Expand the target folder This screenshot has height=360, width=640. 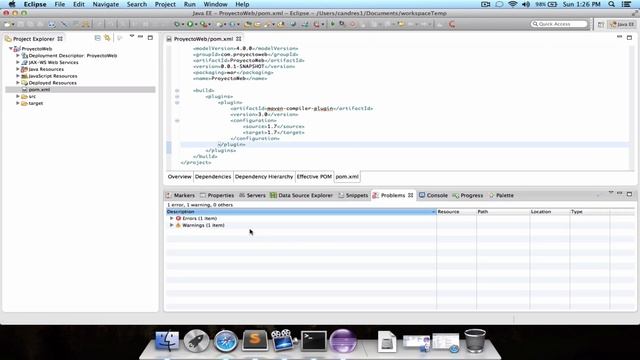tap(18, 103)
